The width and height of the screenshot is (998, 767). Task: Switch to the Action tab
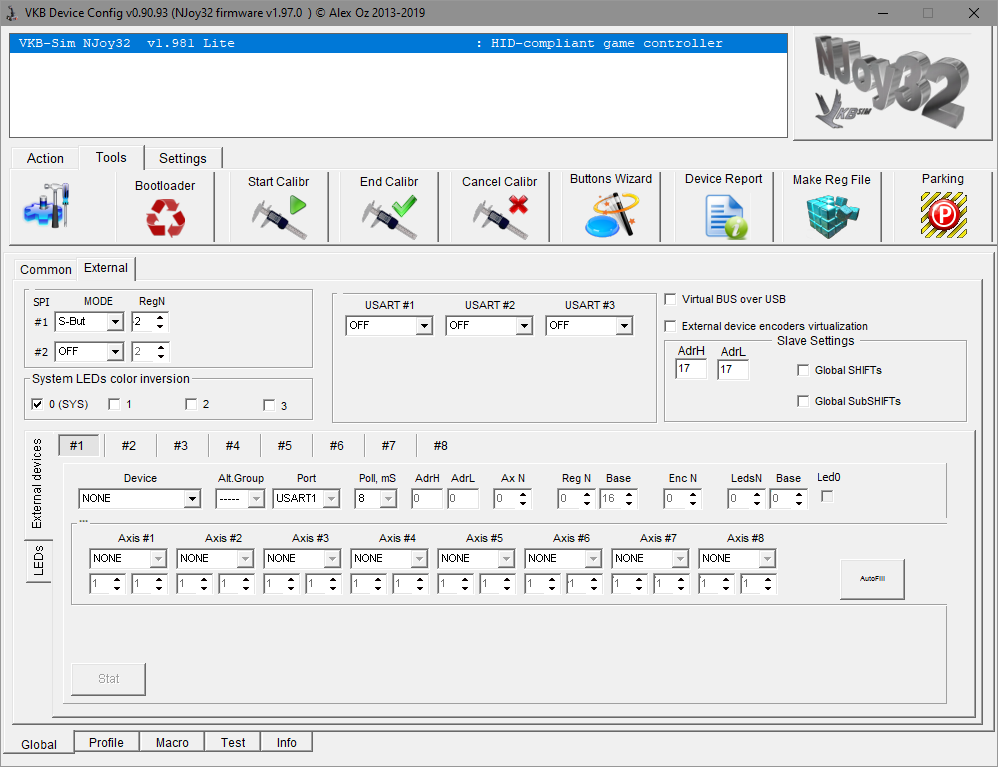point(45,158)
